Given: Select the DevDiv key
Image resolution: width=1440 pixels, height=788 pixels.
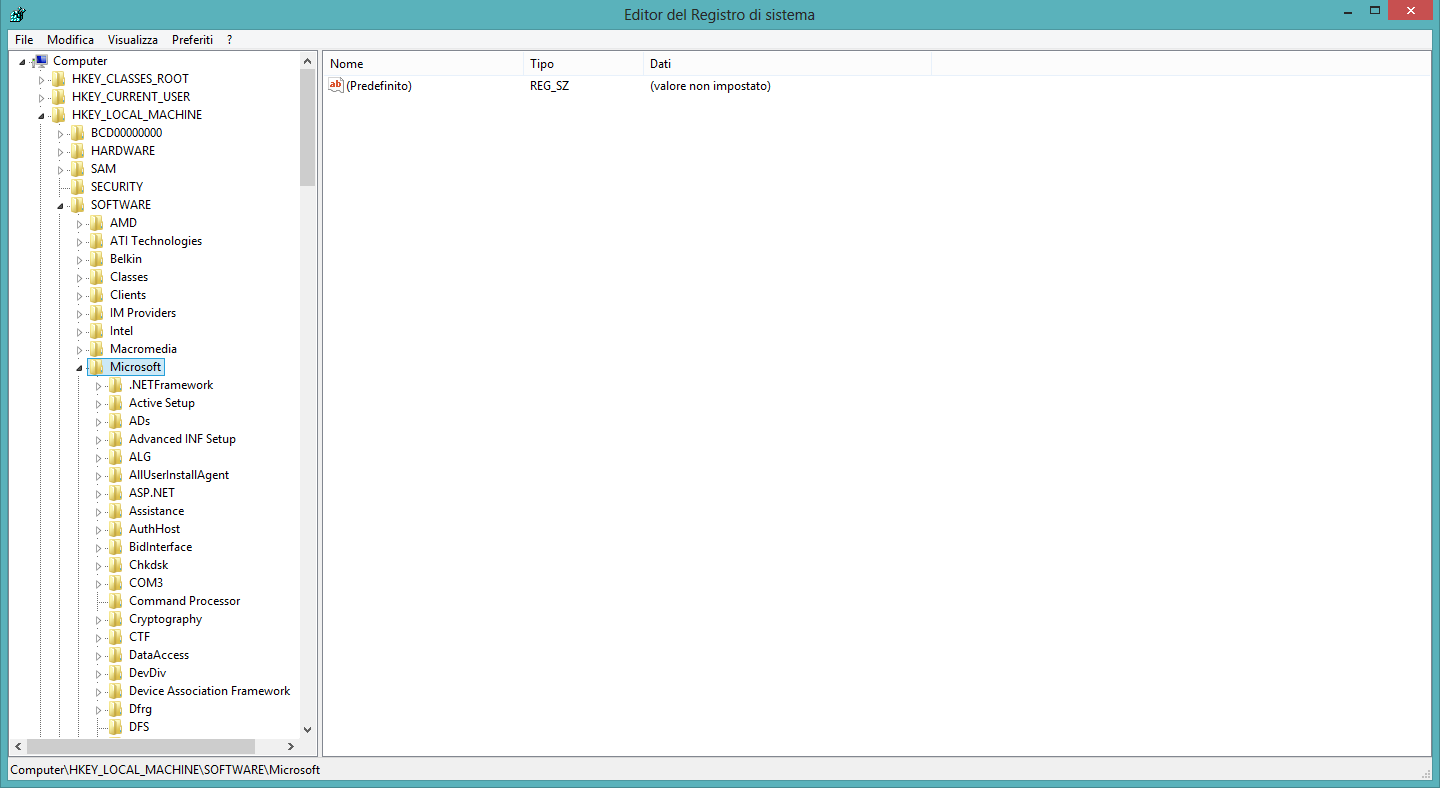Looking at the screenshot, I should coord(147,673).
